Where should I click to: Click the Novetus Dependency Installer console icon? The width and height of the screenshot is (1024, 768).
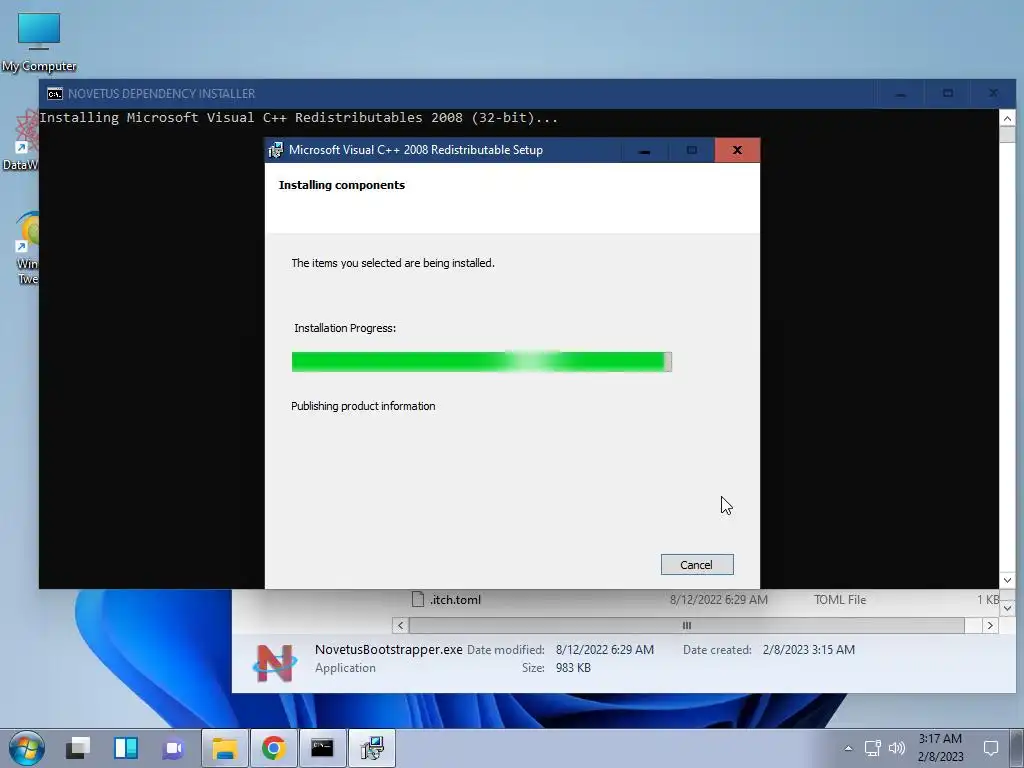[x=55, y=93]
